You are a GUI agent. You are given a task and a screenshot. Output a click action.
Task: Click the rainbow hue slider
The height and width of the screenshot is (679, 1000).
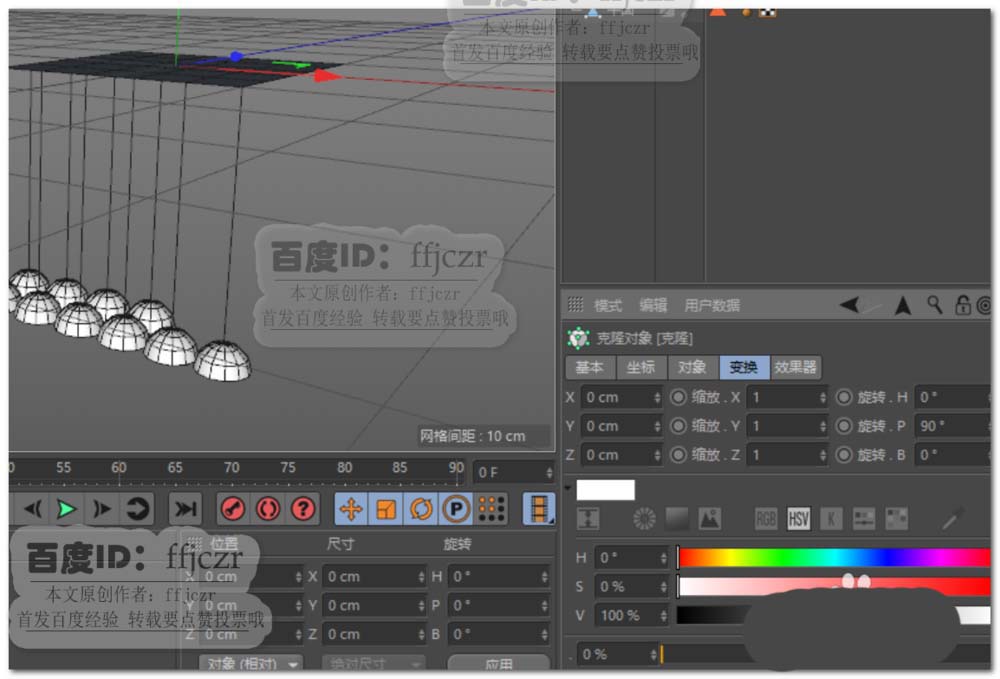click(834, 558)
